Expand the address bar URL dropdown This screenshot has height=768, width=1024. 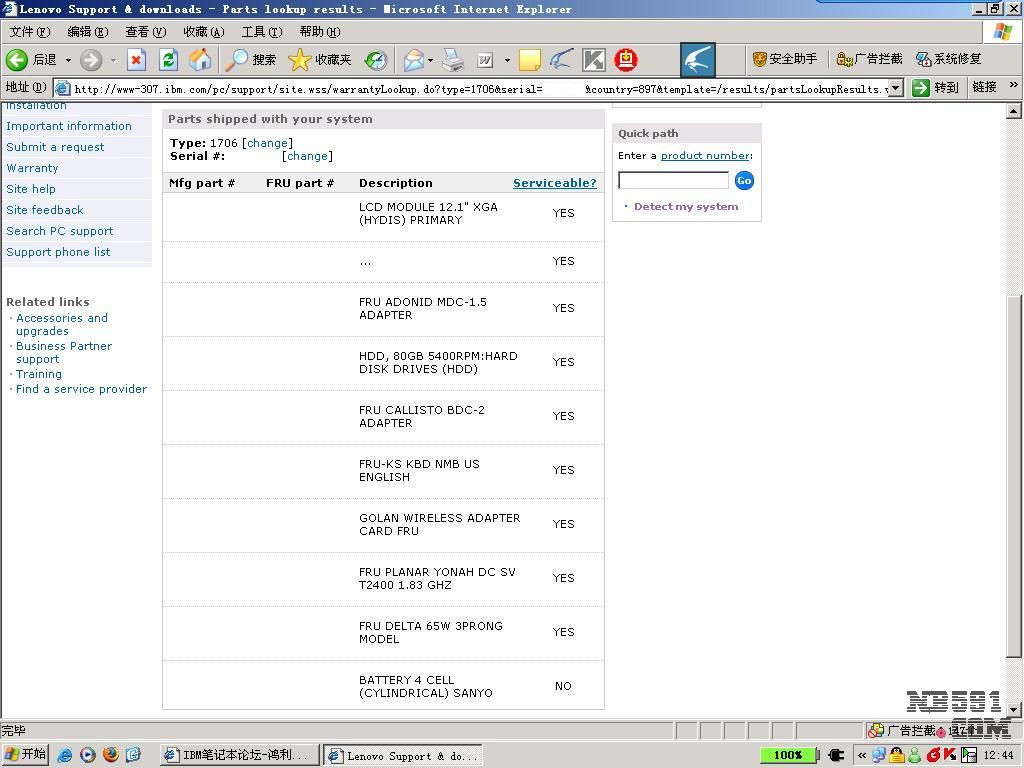[x=895, y=88]
